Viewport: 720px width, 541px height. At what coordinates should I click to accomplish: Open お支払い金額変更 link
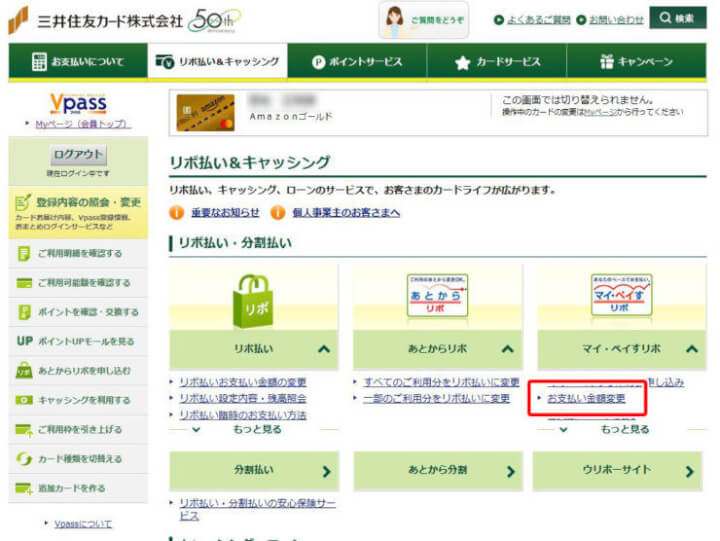coord(586,399)
